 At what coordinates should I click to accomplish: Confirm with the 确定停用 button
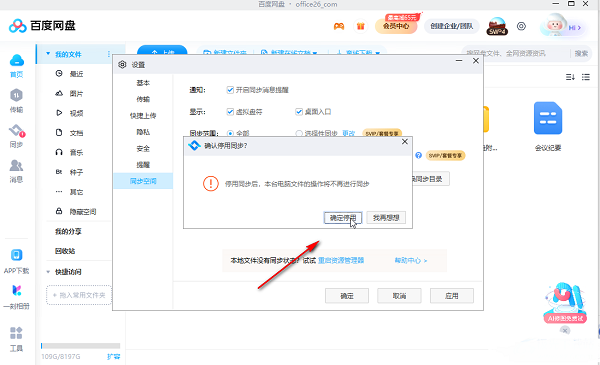pyautogui.click(x=343, y=218)
